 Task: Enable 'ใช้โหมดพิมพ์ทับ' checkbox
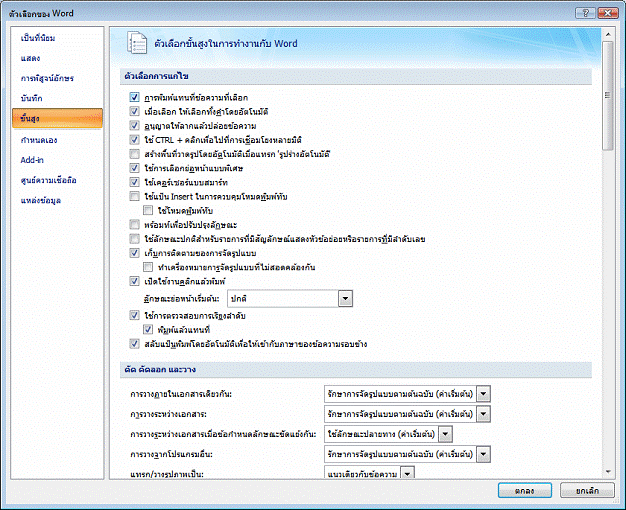(148, 210)
